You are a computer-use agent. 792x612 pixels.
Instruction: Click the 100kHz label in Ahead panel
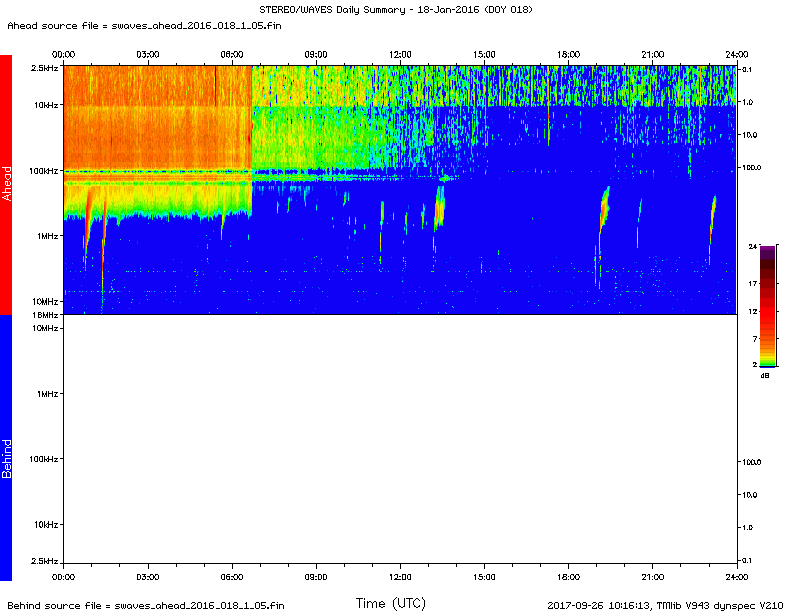pos(44,171)
